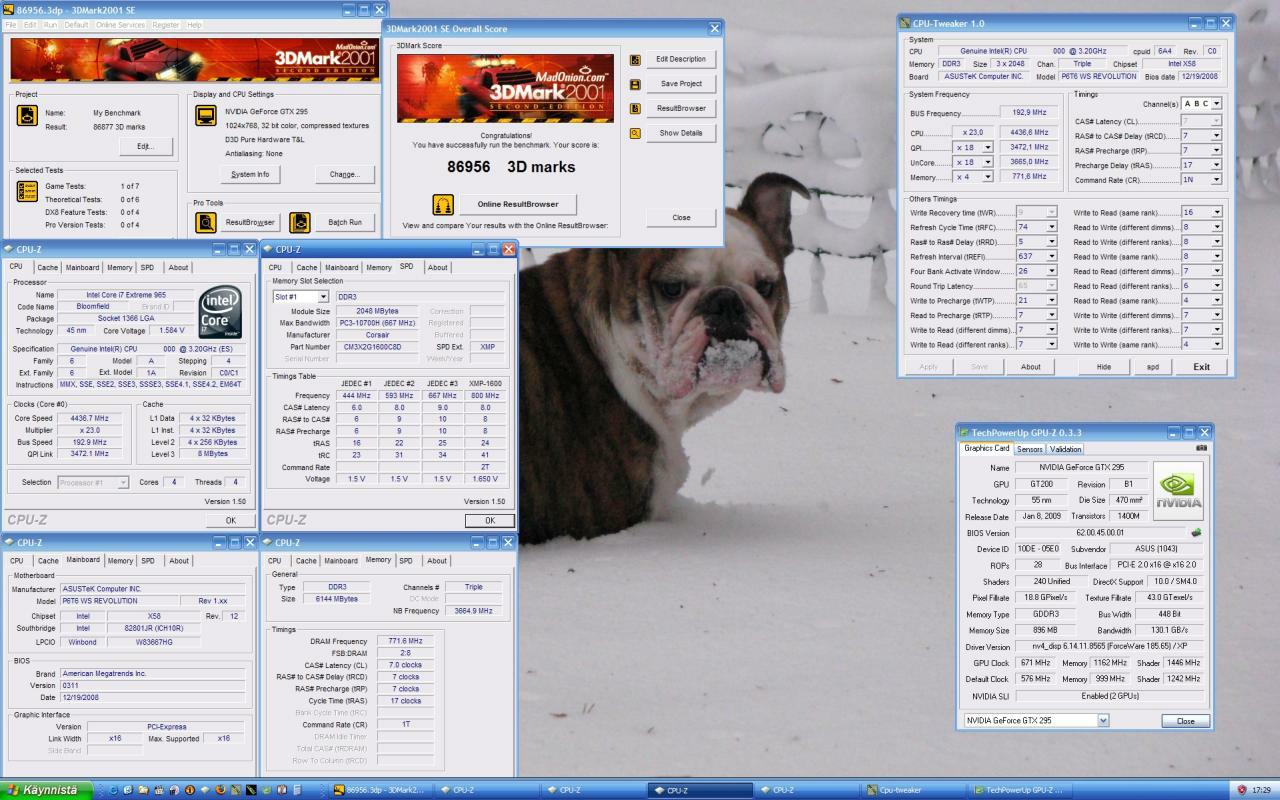Click the GPU-Z BIOS Version field 62.00.45.00.01
This screenshot has width=1280, height=800.
(1101, 533)
